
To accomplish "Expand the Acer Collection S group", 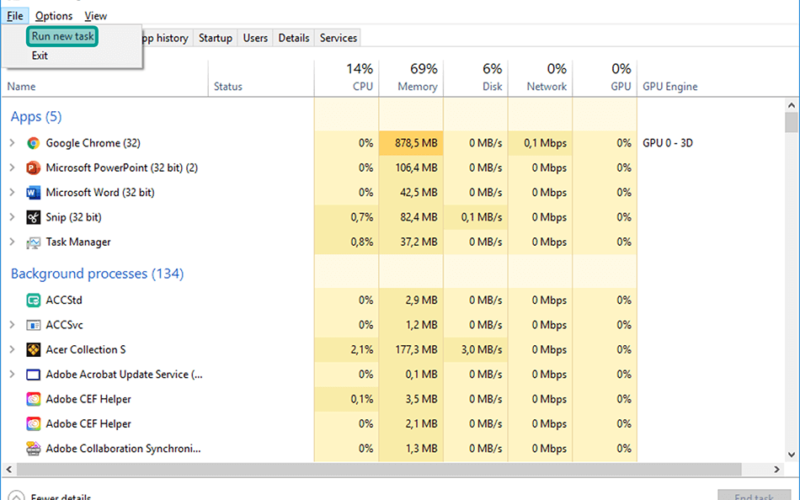I will click(12, 349).
